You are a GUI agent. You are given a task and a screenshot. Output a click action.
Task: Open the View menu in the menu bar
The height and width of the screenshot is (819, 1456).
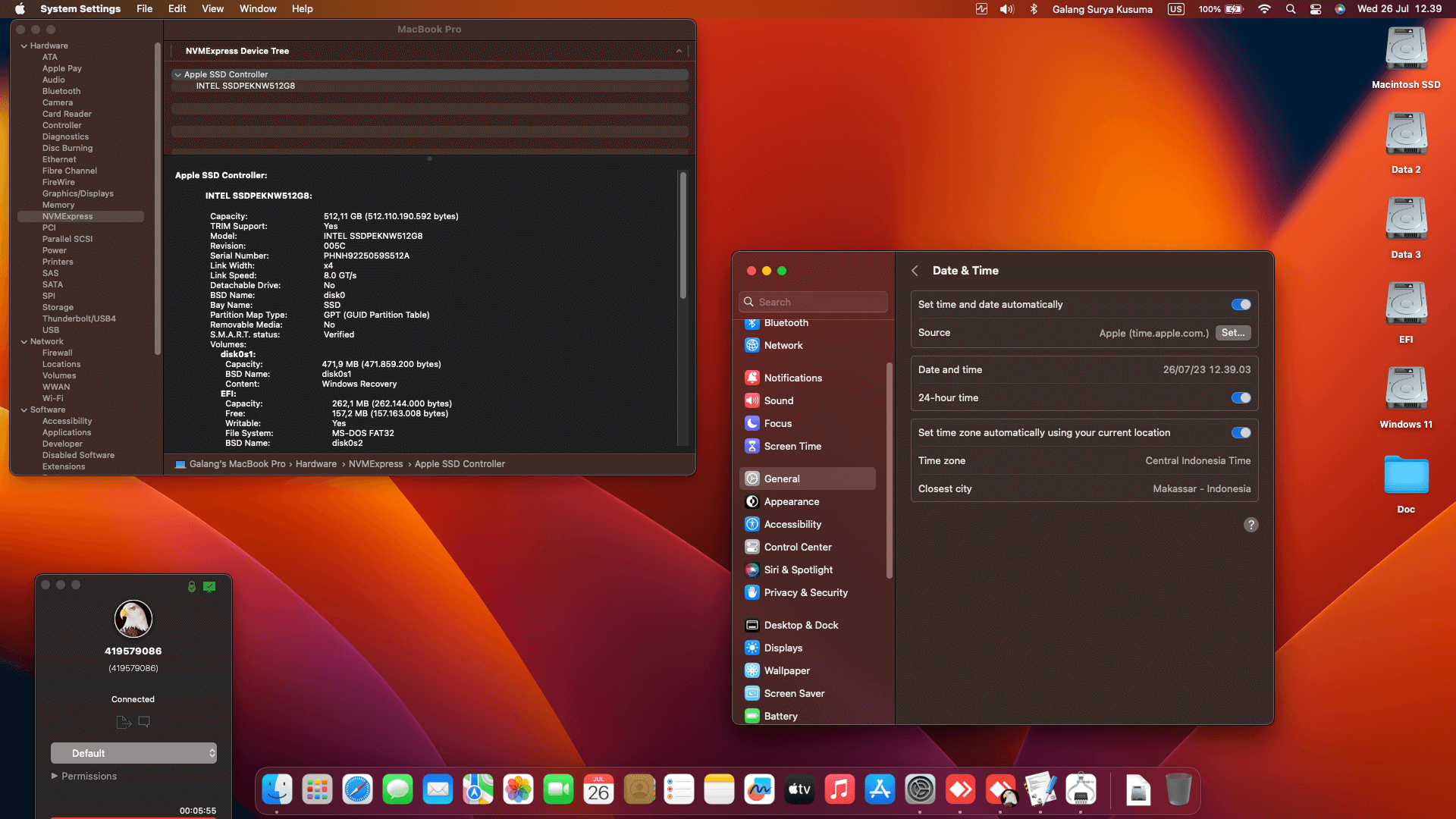click(212, 8)
